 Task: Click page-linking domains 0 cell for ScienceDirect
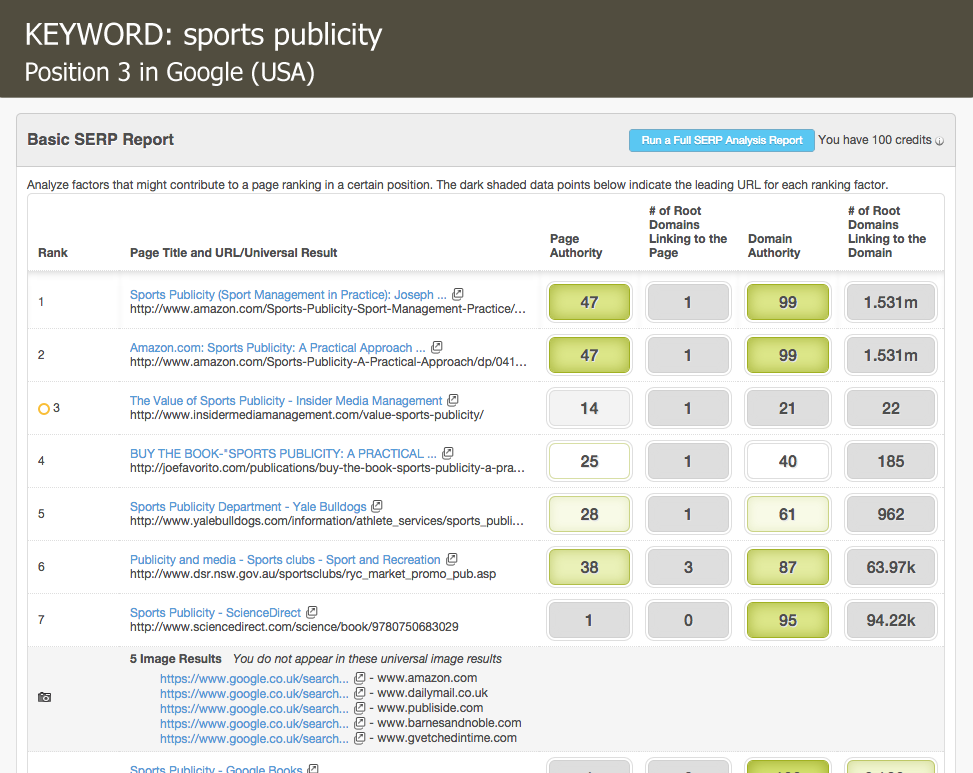(688, 620)
